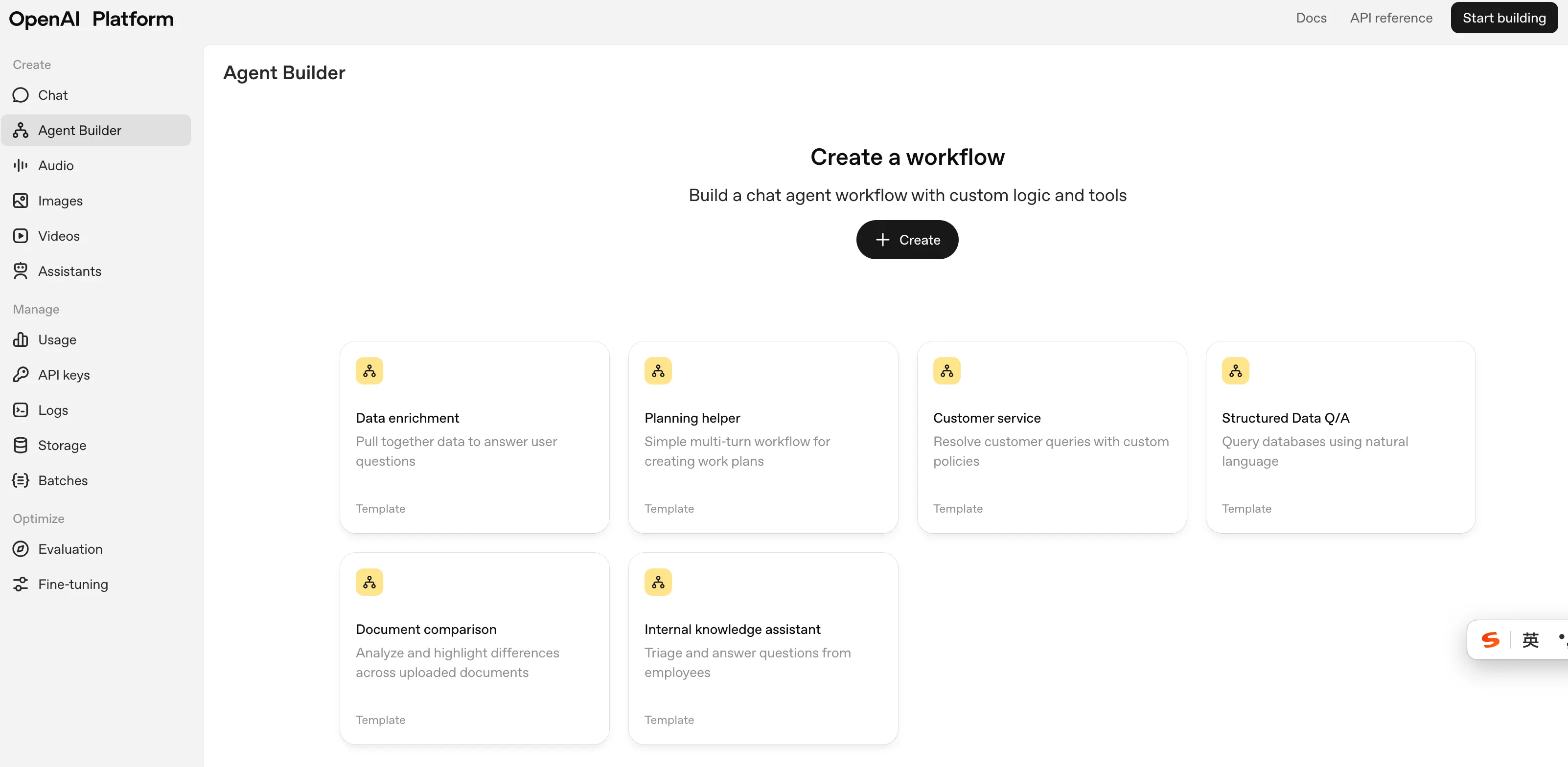Image resolution: width=1568 pixels, height=767 pixels.
Task: Click the Storage database icon
Action: coord(21,445)
